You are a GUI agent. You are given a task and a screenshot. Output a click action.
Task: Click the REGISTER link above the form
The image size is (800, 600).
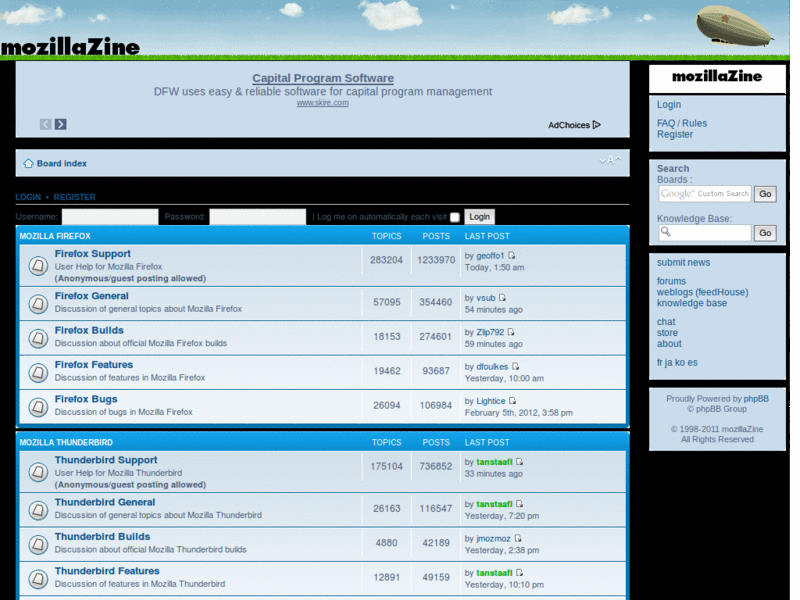[74, 197]
